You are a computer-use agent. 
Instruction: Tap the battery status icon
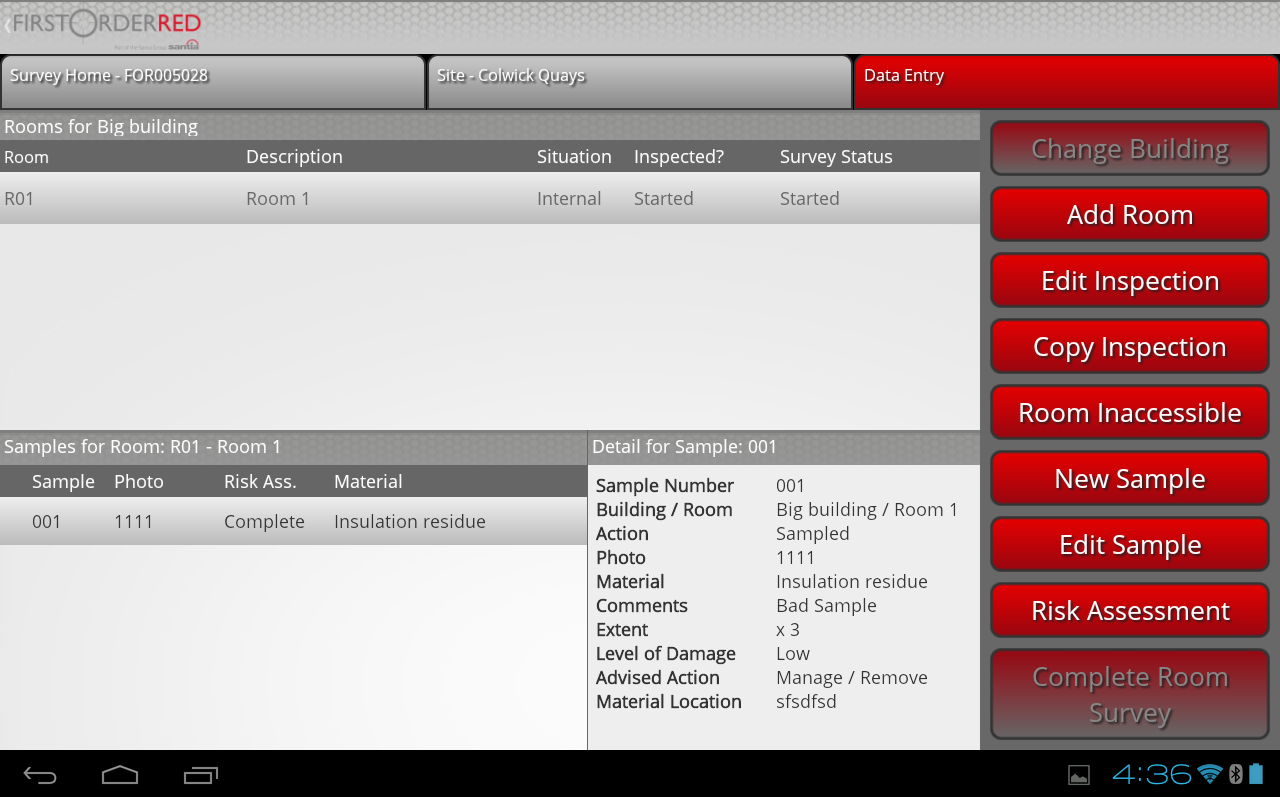click(x=1257, y=774)
